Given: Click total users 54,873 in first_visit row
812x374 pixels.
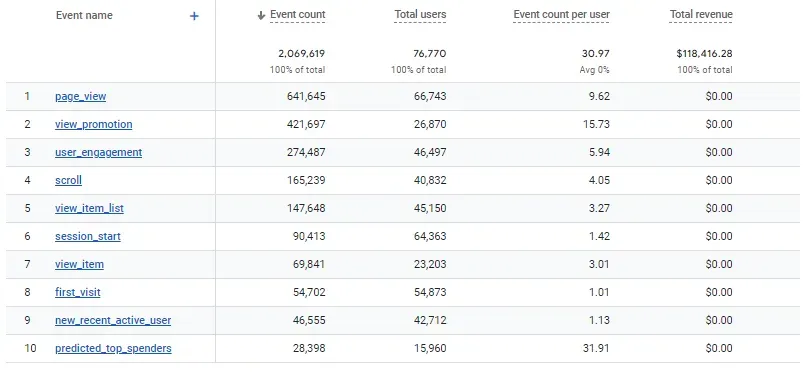Looking at the screenshot, I should (x=430, y=292).
